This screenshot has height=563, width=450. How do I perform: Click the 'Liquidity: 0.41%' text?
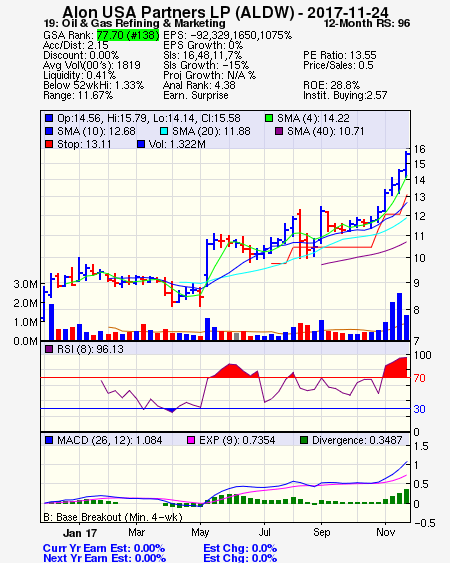pyautogui.click(x=79, y=75)
